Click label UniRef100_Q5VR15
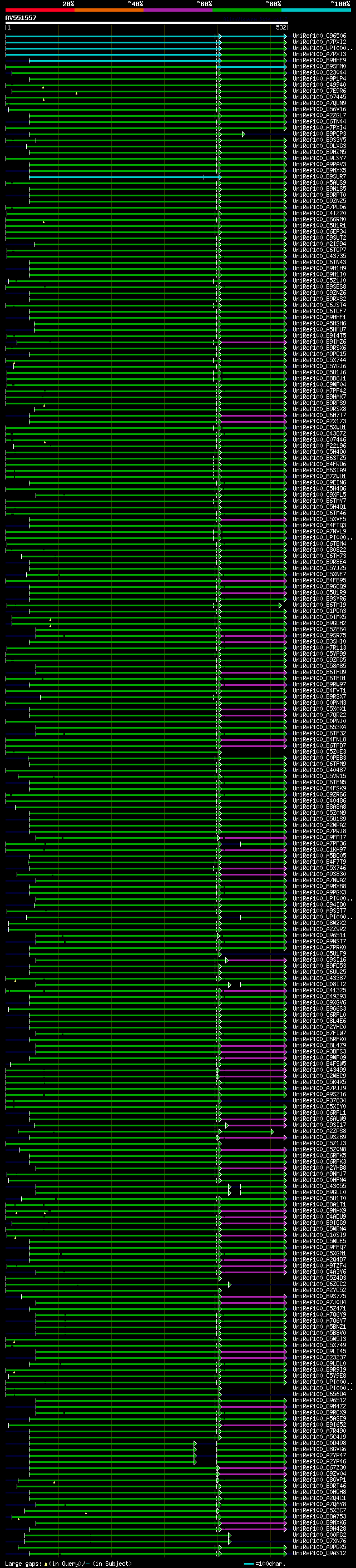 coord(319,776)
